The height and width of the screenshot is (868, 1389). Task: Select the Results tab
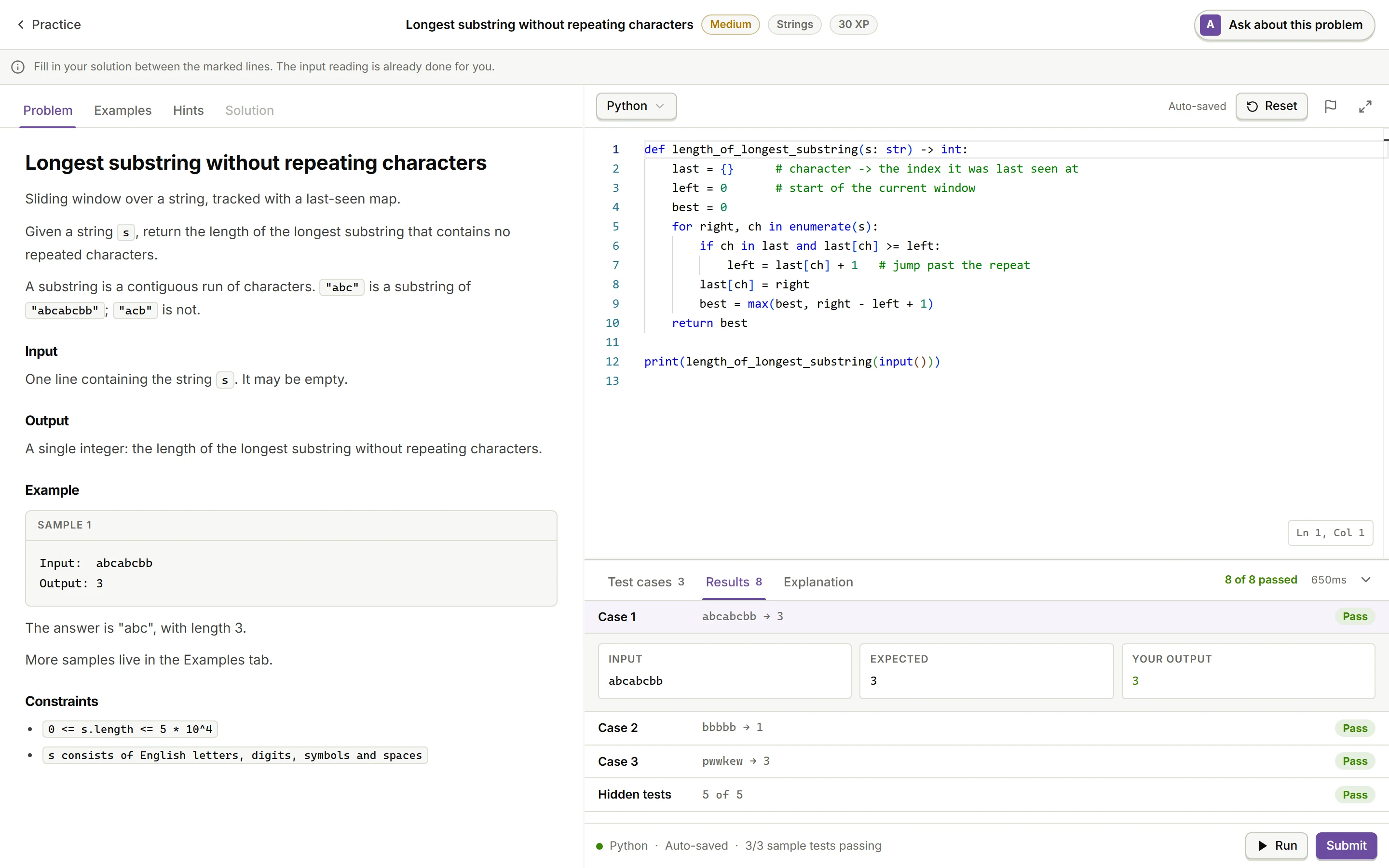coord(734,582)
